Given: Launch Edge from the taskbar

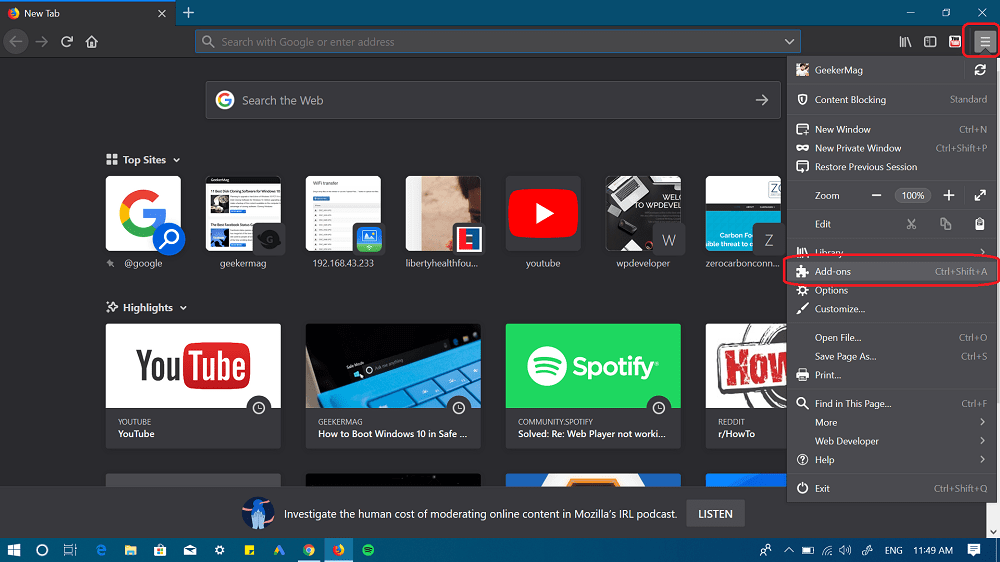Looking at the screenshot, I should click(101, 550).
